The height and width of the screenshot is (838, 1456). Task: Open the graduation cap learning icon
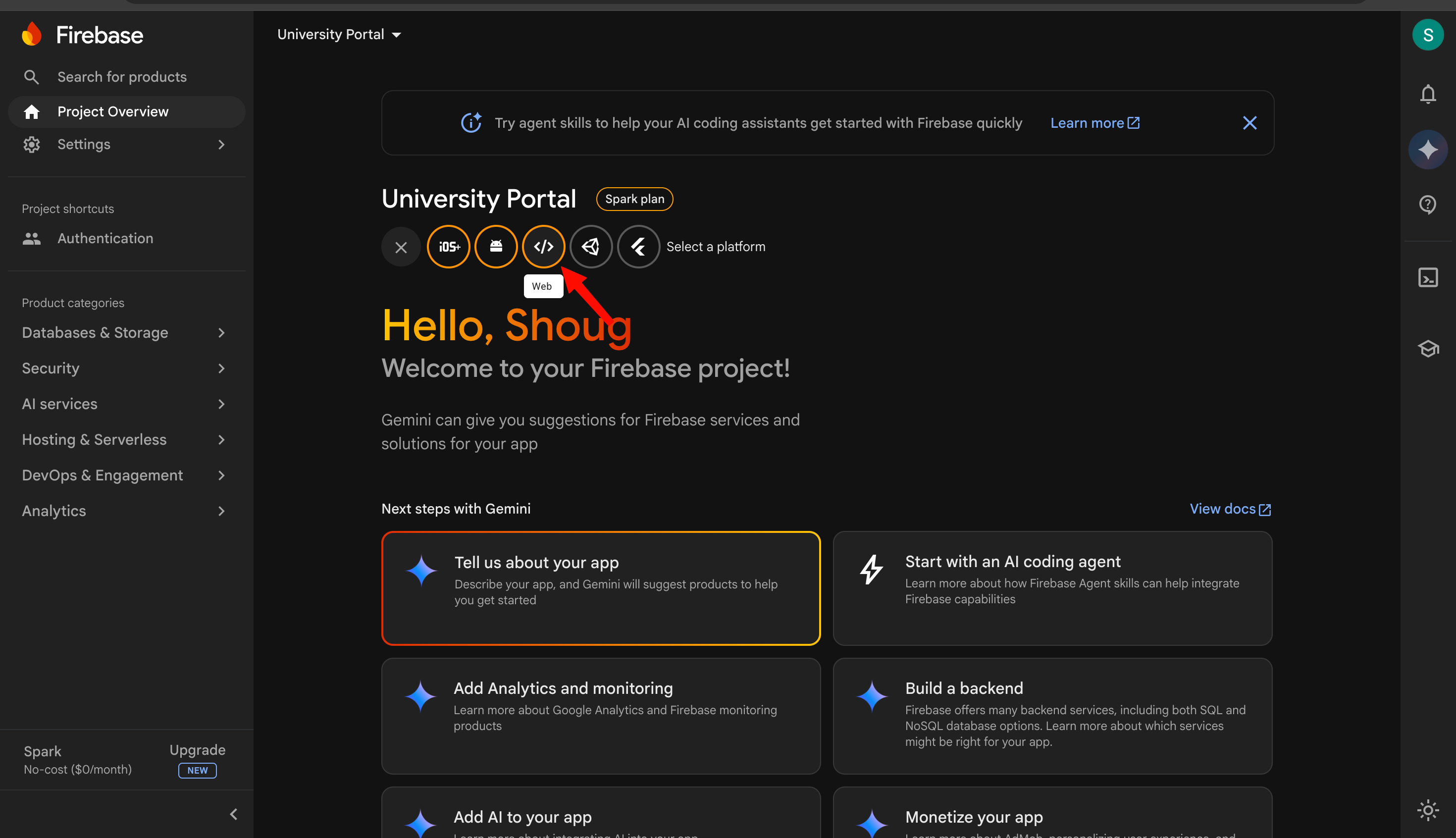pyautogui.click(x=1428, y=348)
